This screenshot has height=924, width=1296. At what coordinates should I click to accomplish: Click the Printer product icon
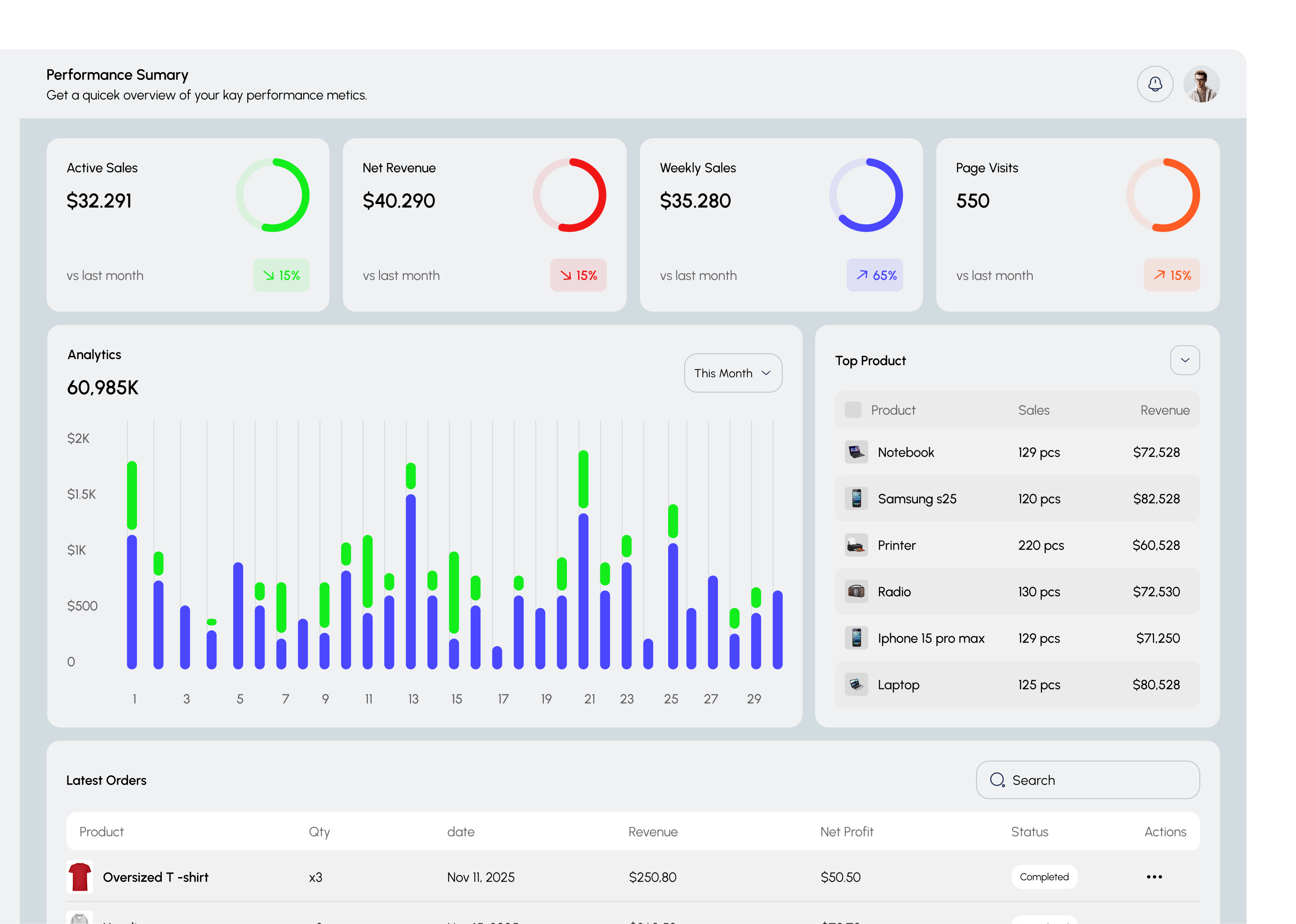[856, 545]
